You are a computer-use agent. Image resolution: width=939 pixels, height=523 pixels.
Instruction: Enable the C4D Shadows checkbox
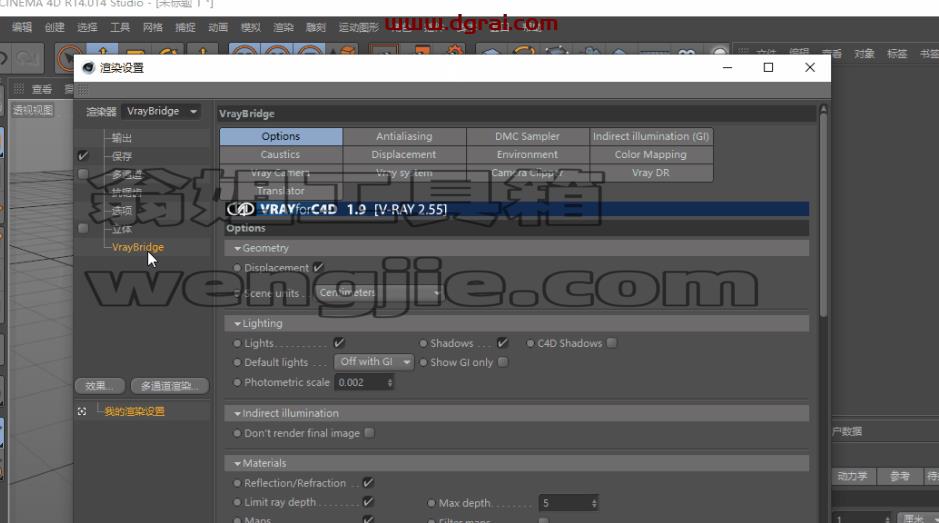(611, 343)
